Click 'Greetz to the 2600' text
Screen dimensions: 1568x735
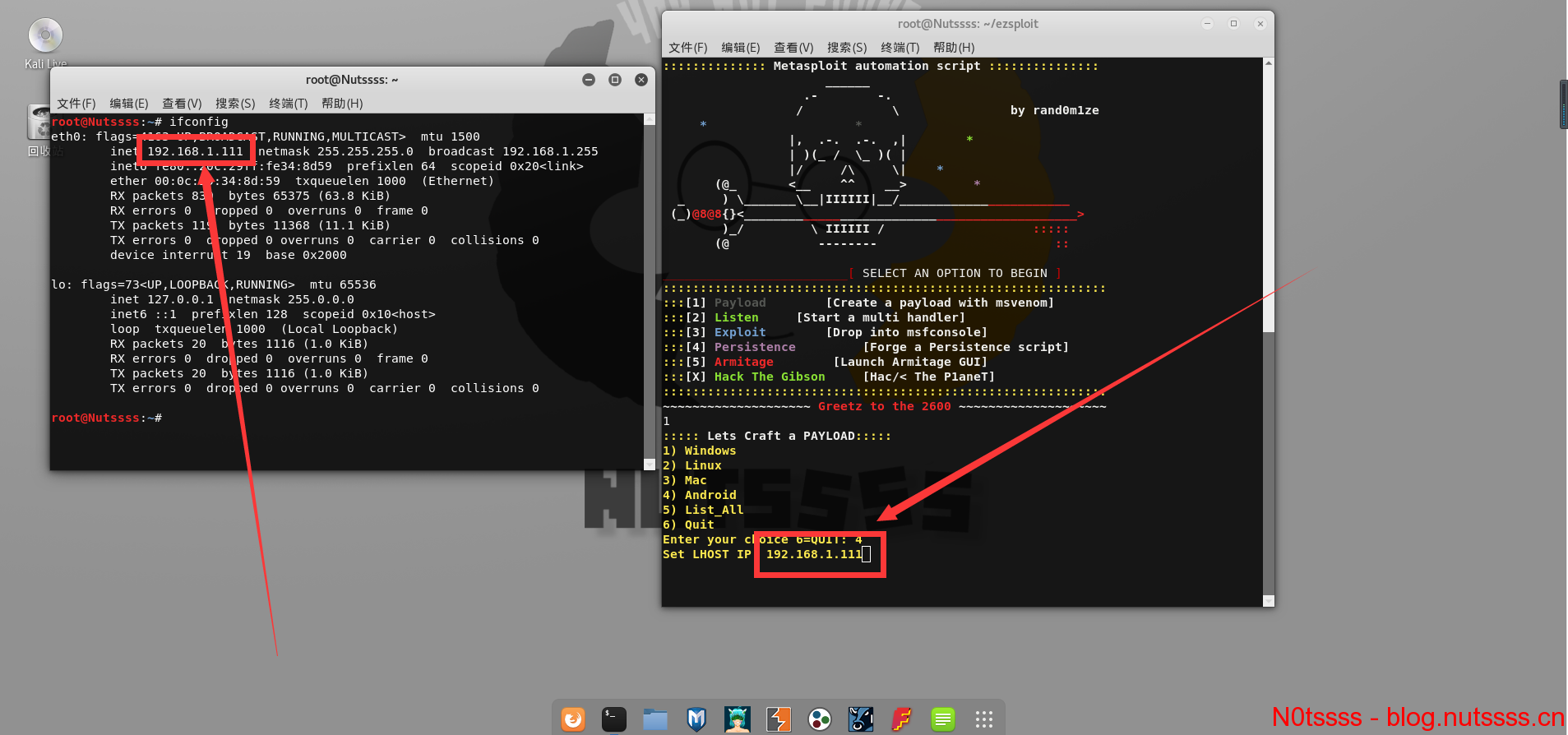click(885, 406)
